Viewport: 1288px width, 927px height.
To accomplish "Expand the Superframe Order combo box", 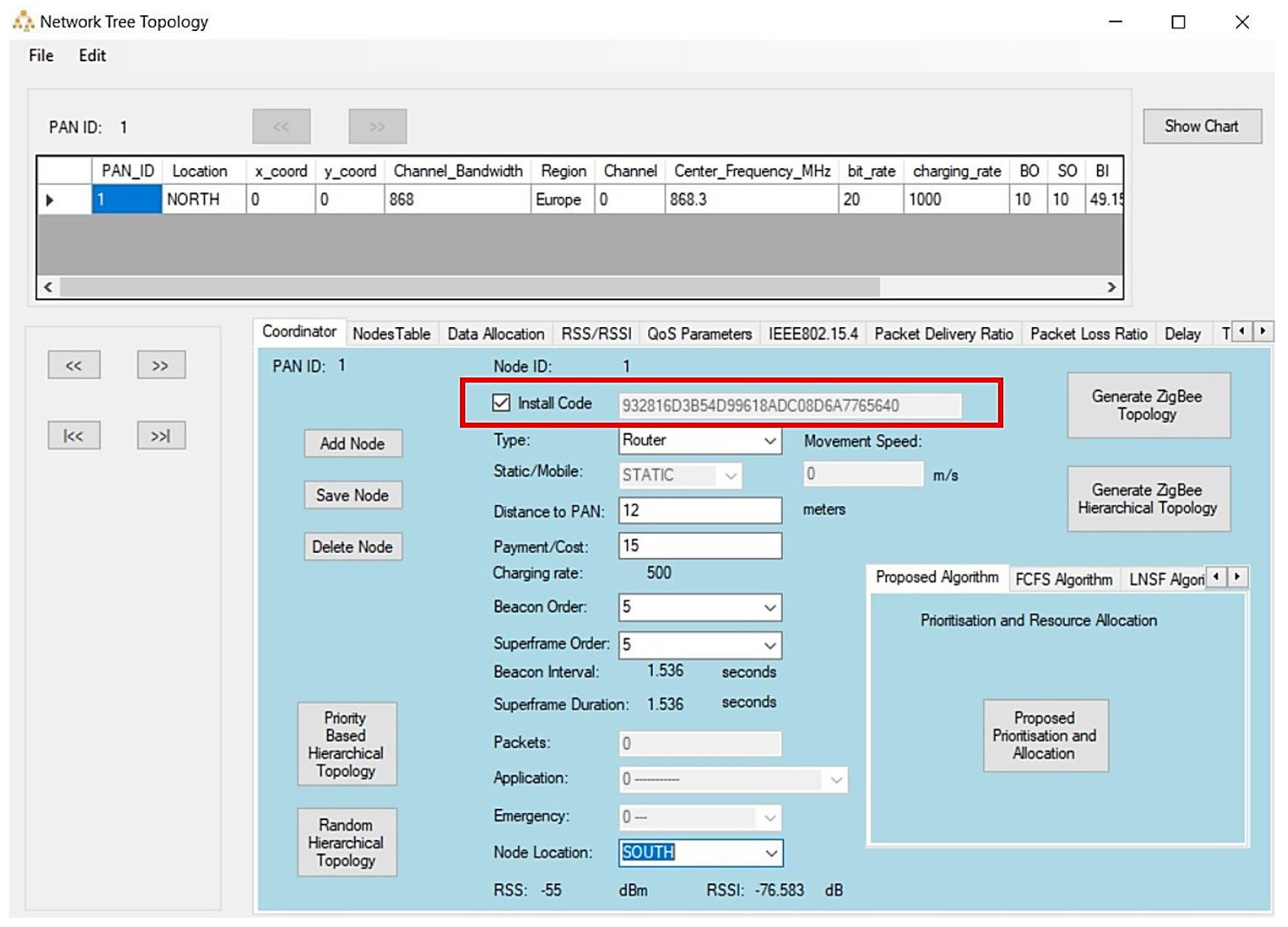I will click(x=769, y=645).
